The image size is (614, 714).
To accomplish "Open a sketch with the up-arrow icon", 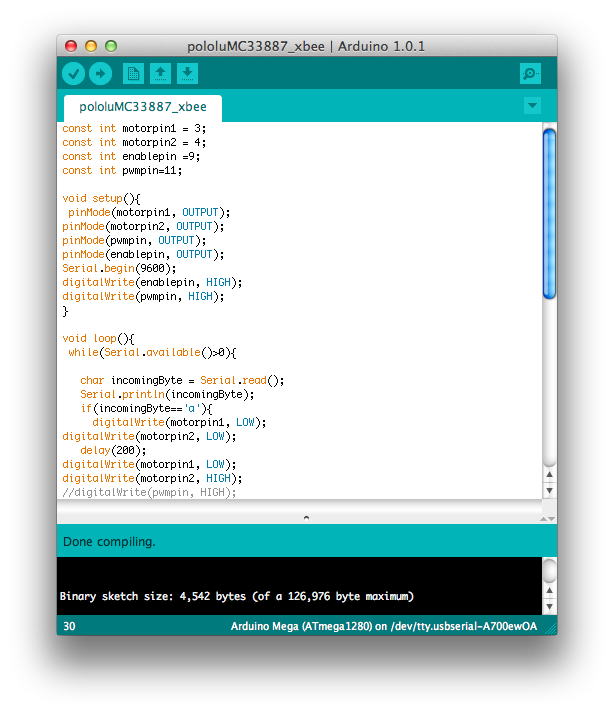I will click(x=160, y=74).
